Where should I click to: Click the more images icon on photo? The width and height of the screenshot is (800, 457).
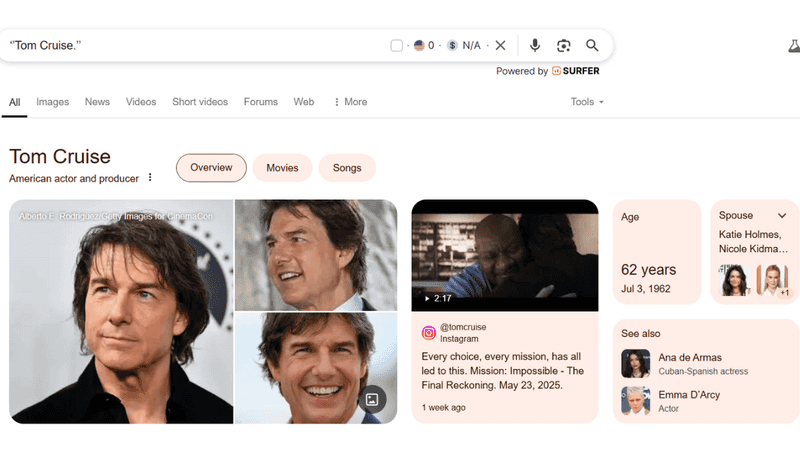click(x=372, y=399)
